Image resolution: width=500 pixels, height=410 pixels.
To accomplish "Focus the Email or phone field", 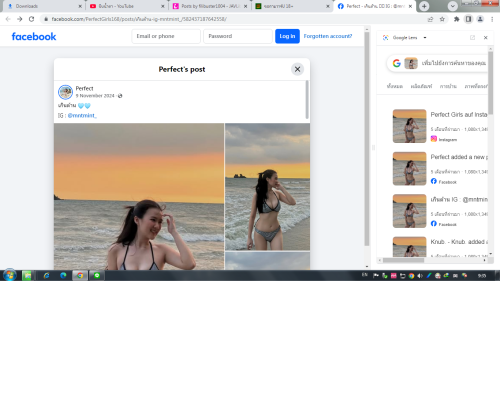I will point(166,36).
